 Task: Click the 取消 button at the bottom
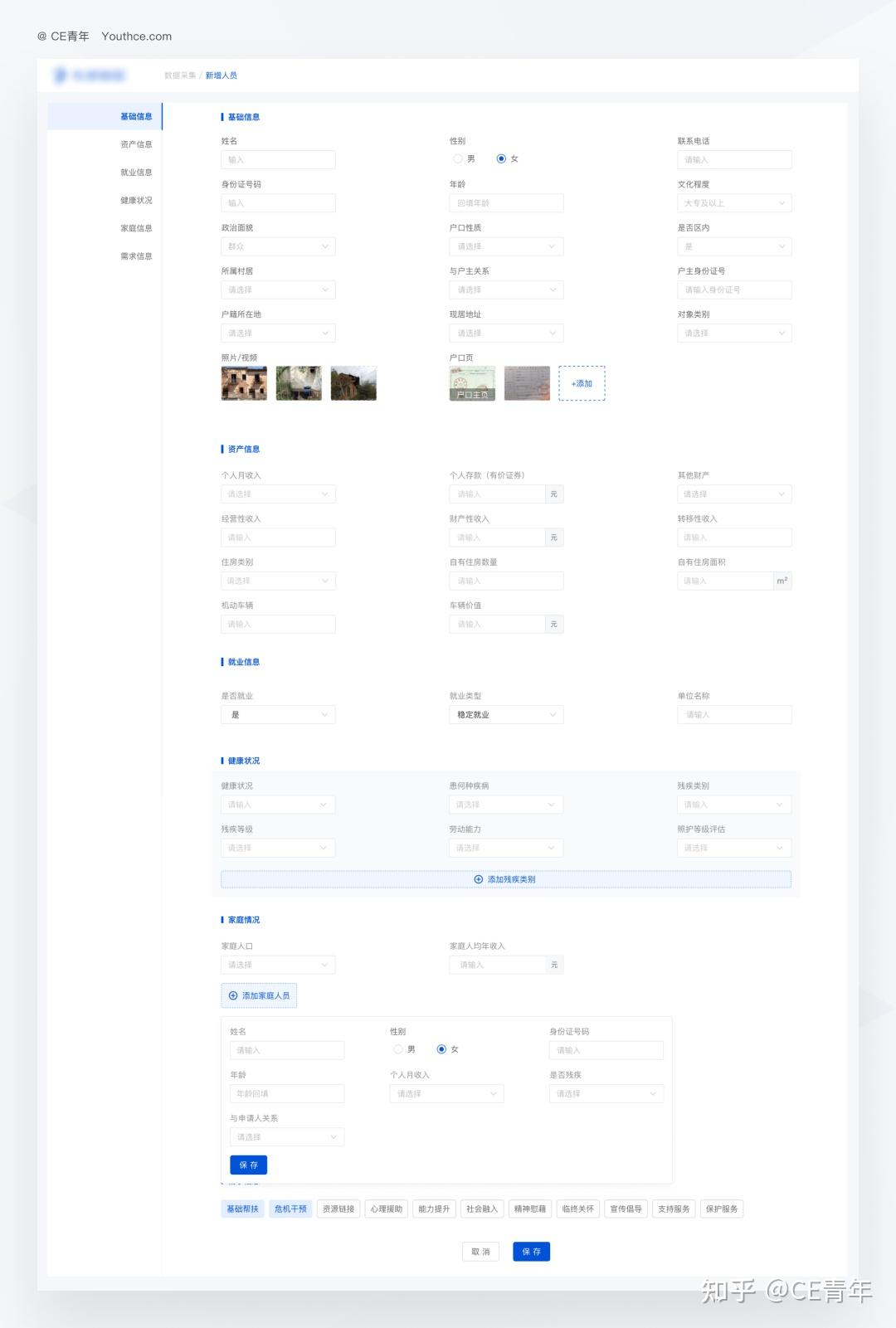coord(481,1252)
